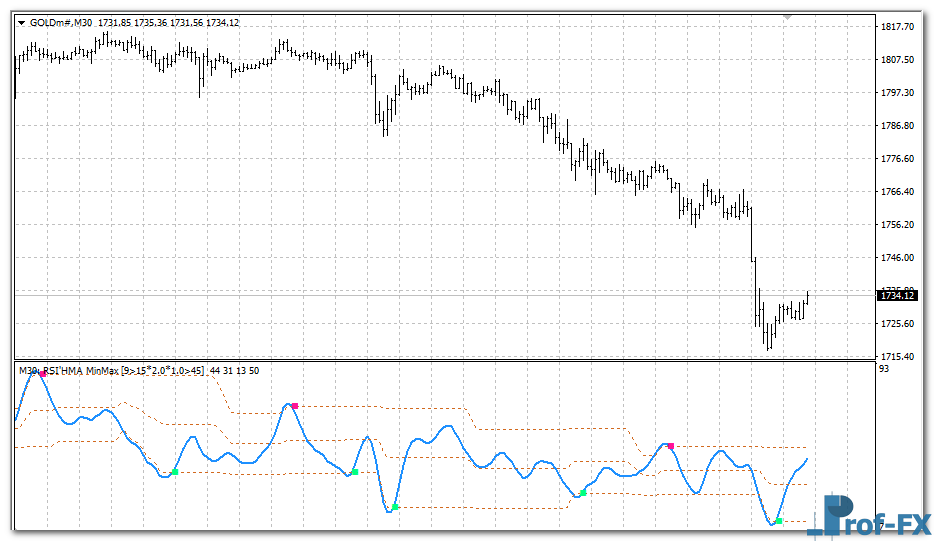Click the 1766.40 price axis label

(x=895, y=192)
